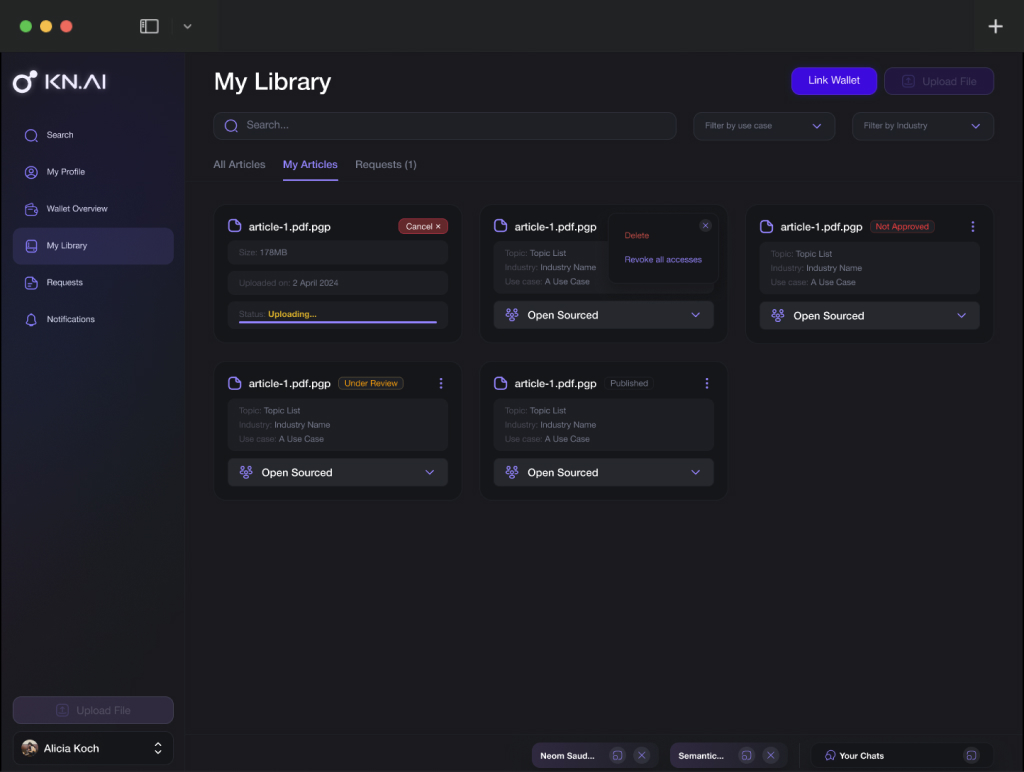Open three-dot menu on Not Approved article
The image size is (1024, 772).
pos(972,227)
